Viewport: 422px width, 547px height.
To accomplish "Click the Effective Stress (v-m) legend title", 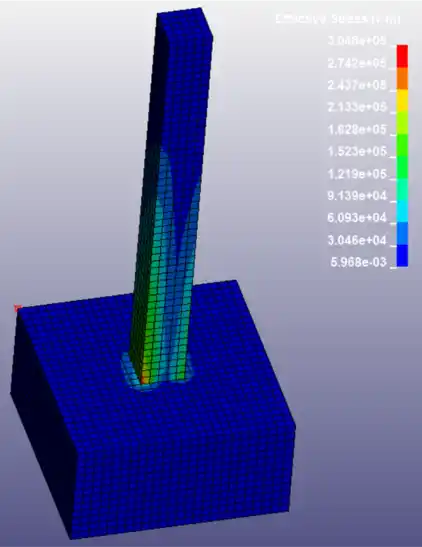I will (338, 19).
